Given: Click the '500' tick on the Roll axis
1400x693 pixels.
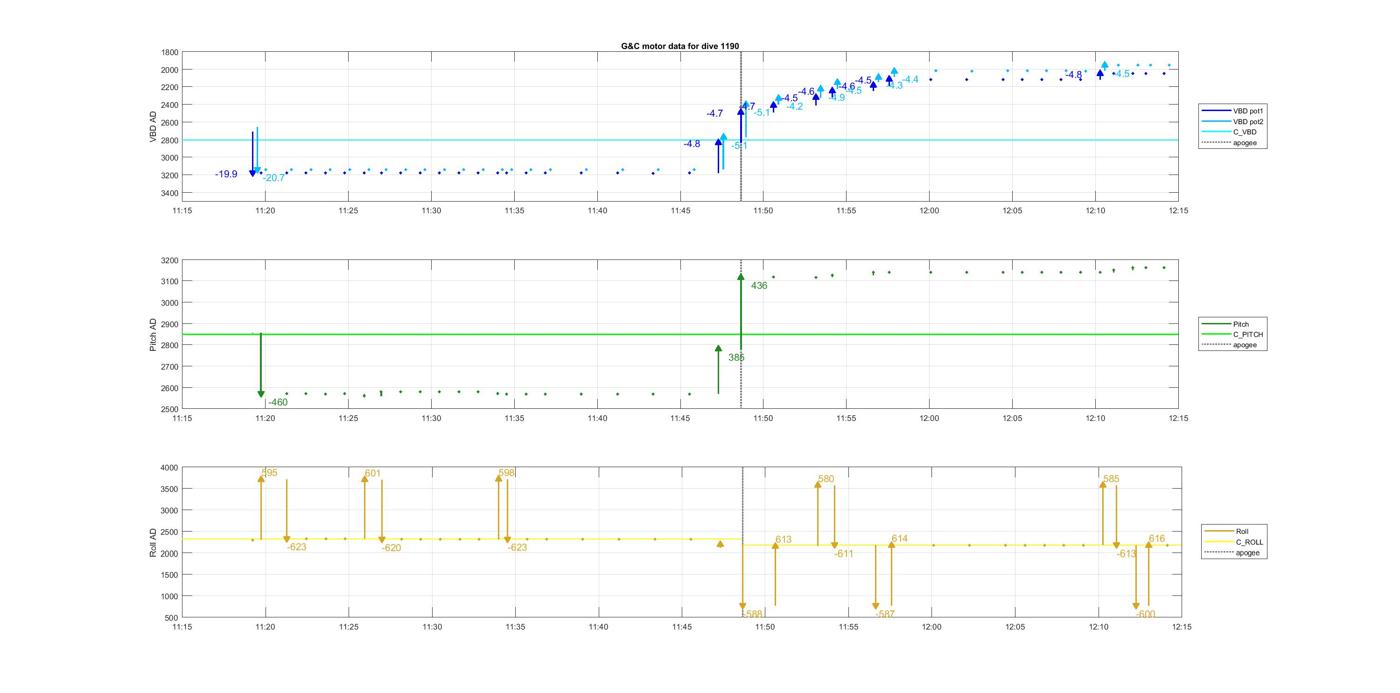Looking at the screenshot, I should click(x=171, y=618).
